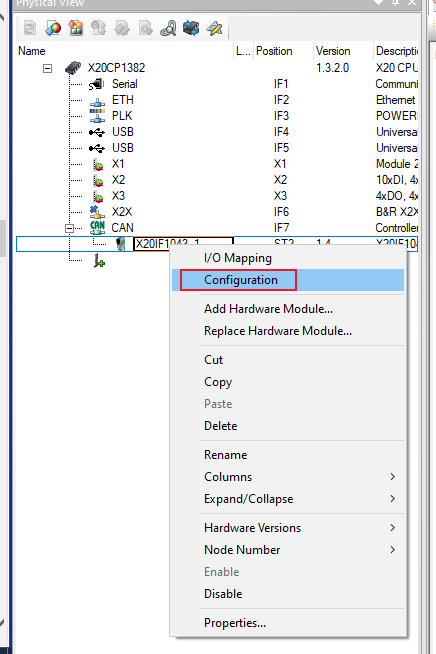This screenshot has width=436, height=654.
Task: Click position cell IF7
Action: tap(281, 228)
